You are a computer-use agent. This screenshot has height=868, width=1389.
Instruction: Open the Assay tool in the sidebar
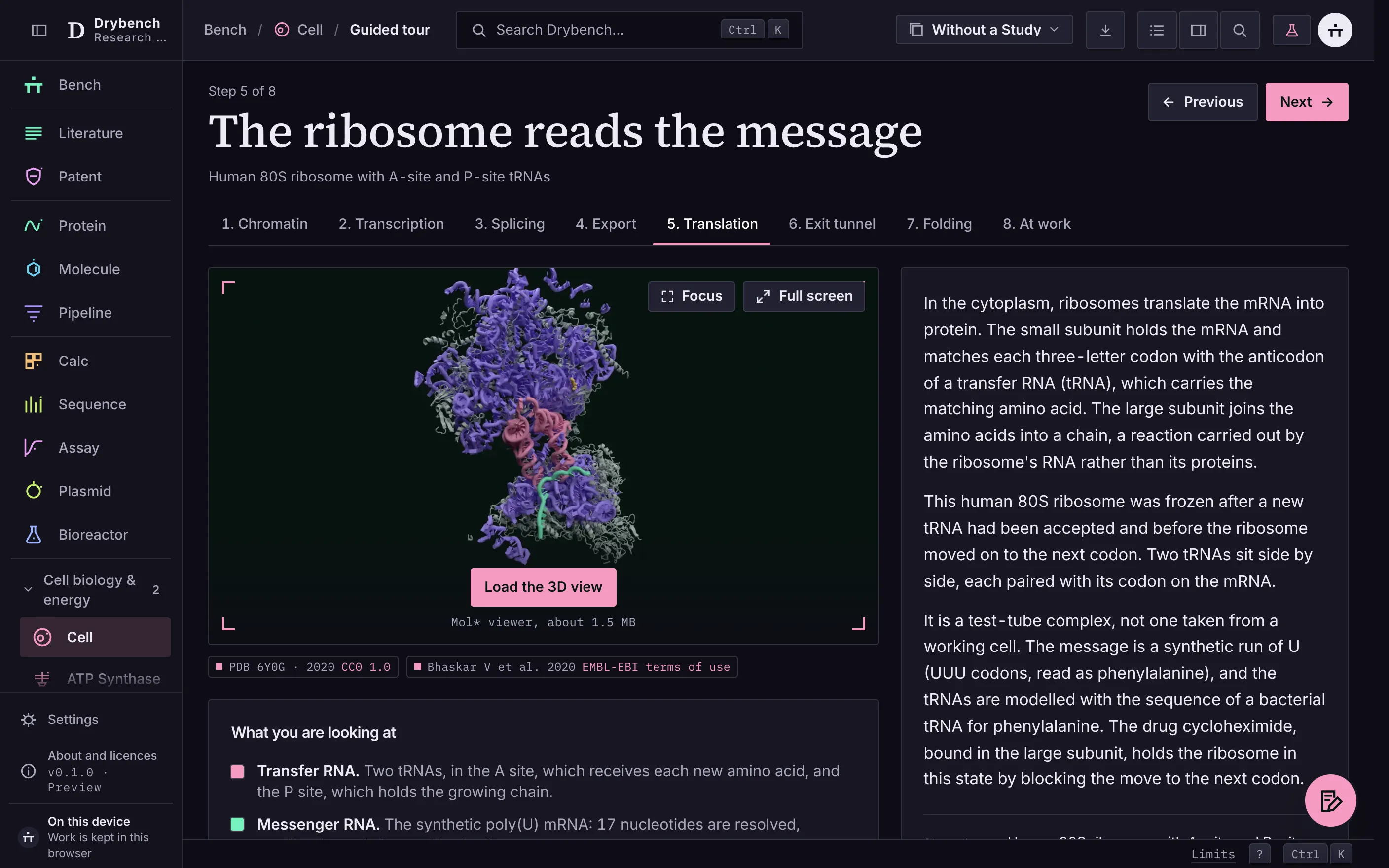[91, 448]
